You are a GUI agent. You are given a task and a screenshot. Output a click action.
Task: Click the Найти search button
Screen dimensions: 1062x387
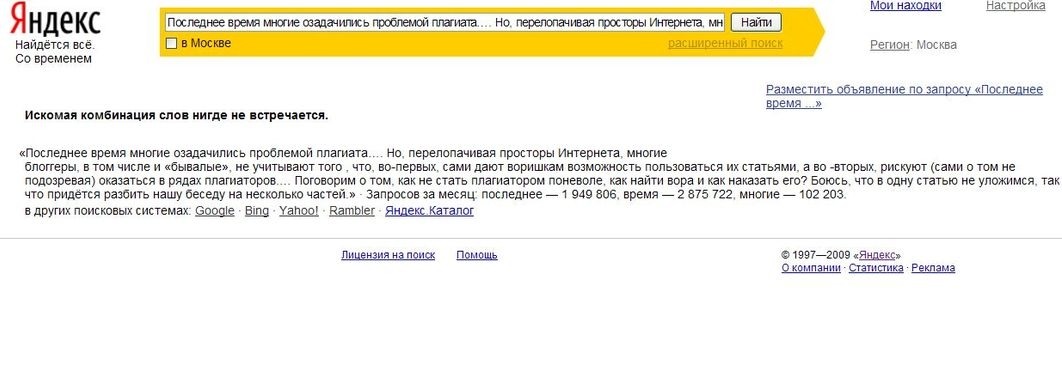[756, 23]
